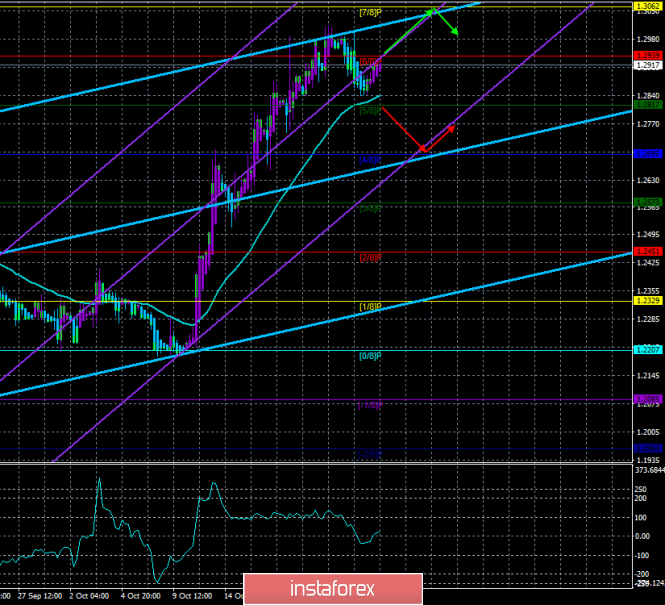This screenshot has height=605, width=665.
Task: Select the [7/8]P Murray level label
Action: coord(370,13)
